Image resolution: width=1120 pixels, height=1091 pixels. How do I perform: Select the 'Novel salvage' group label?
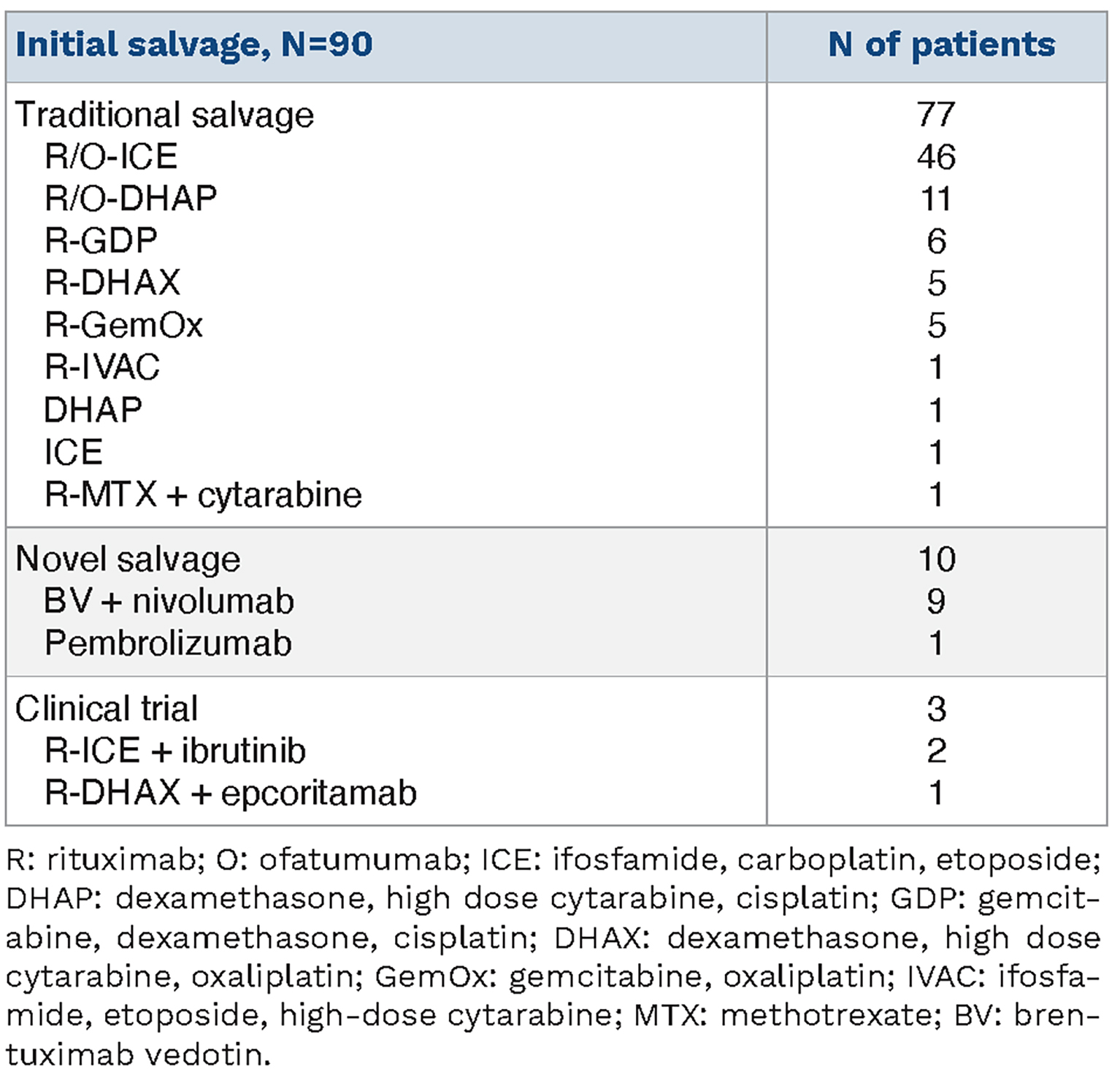pos(128,559)
